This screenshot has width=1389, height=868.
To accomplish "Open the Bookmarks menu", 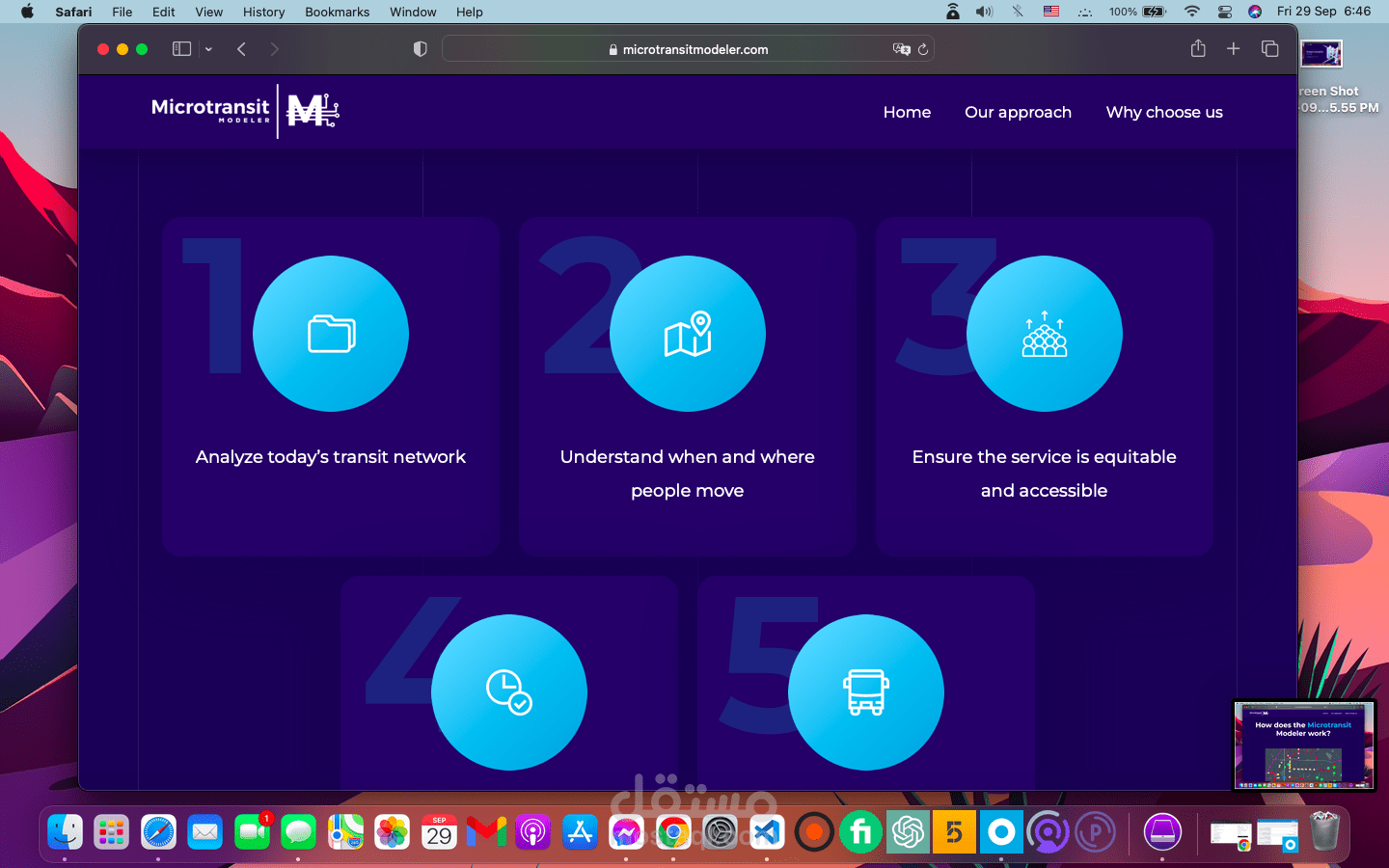I will 337,12.
